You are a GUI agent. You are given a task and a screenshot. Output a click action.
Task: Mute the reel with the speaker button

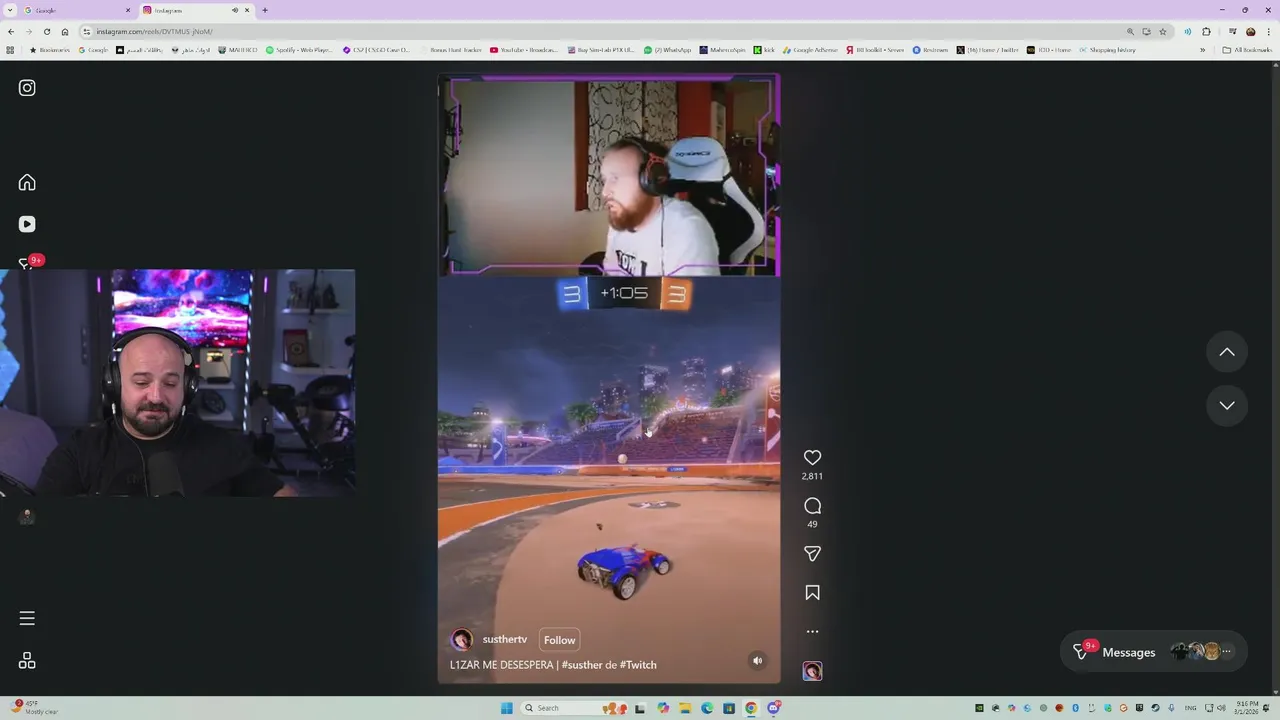(x=757, y=660)
